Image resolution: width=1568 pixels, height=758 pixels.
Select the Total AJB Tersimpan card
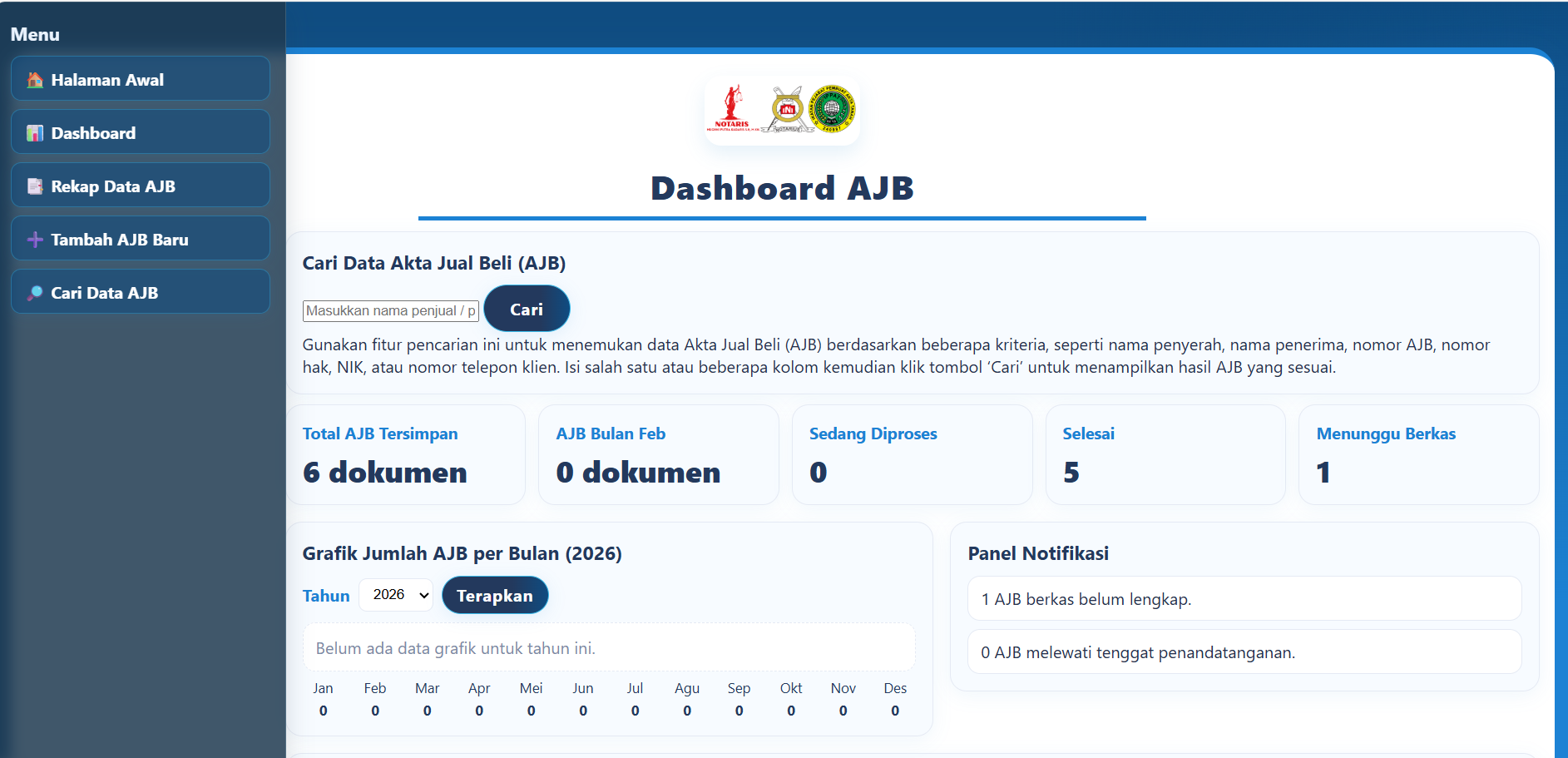(406, 454)
